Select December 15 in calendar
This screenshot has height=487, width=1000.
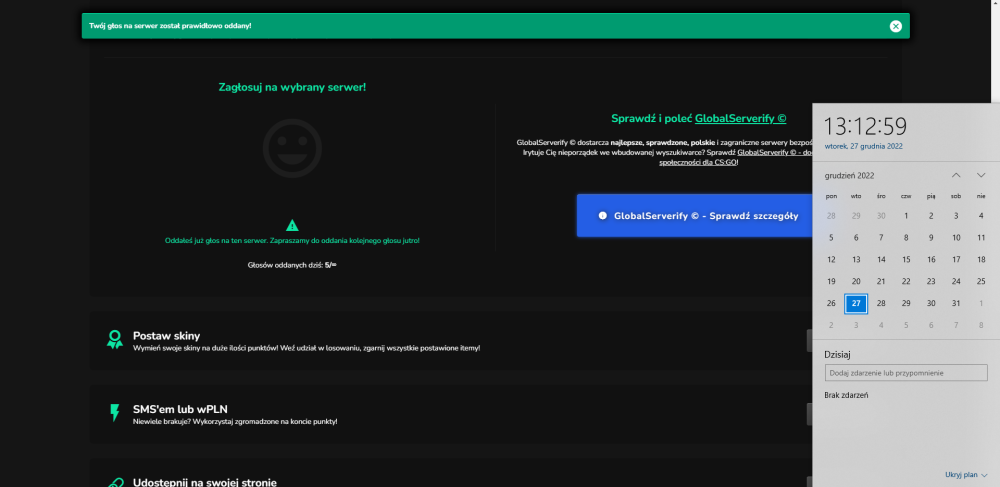coord(906,259)
